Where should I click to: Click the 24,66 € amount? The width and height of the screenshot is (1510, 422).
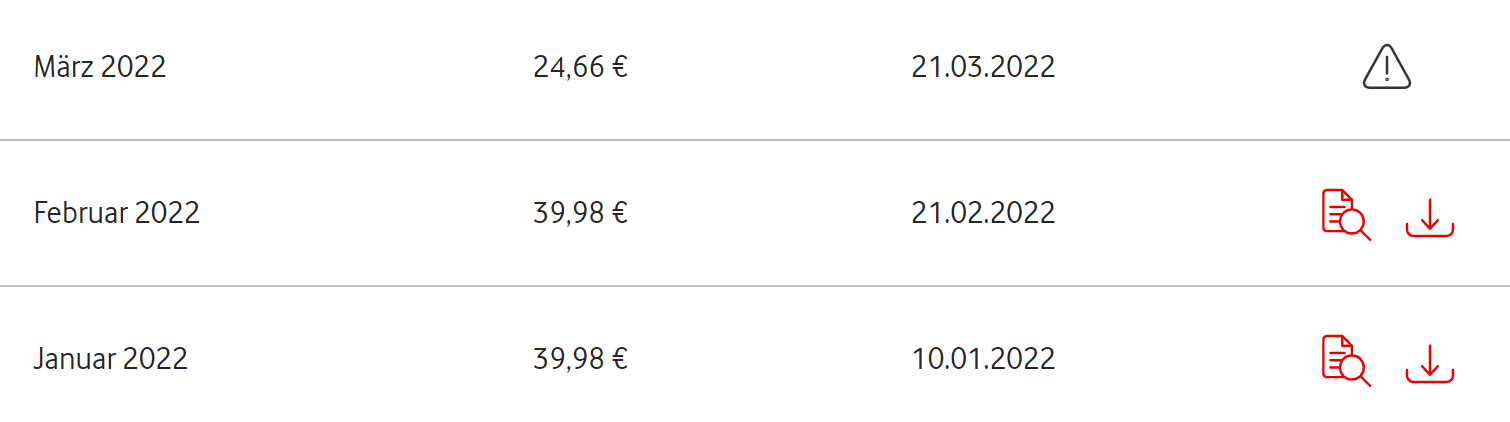point(580,67)
